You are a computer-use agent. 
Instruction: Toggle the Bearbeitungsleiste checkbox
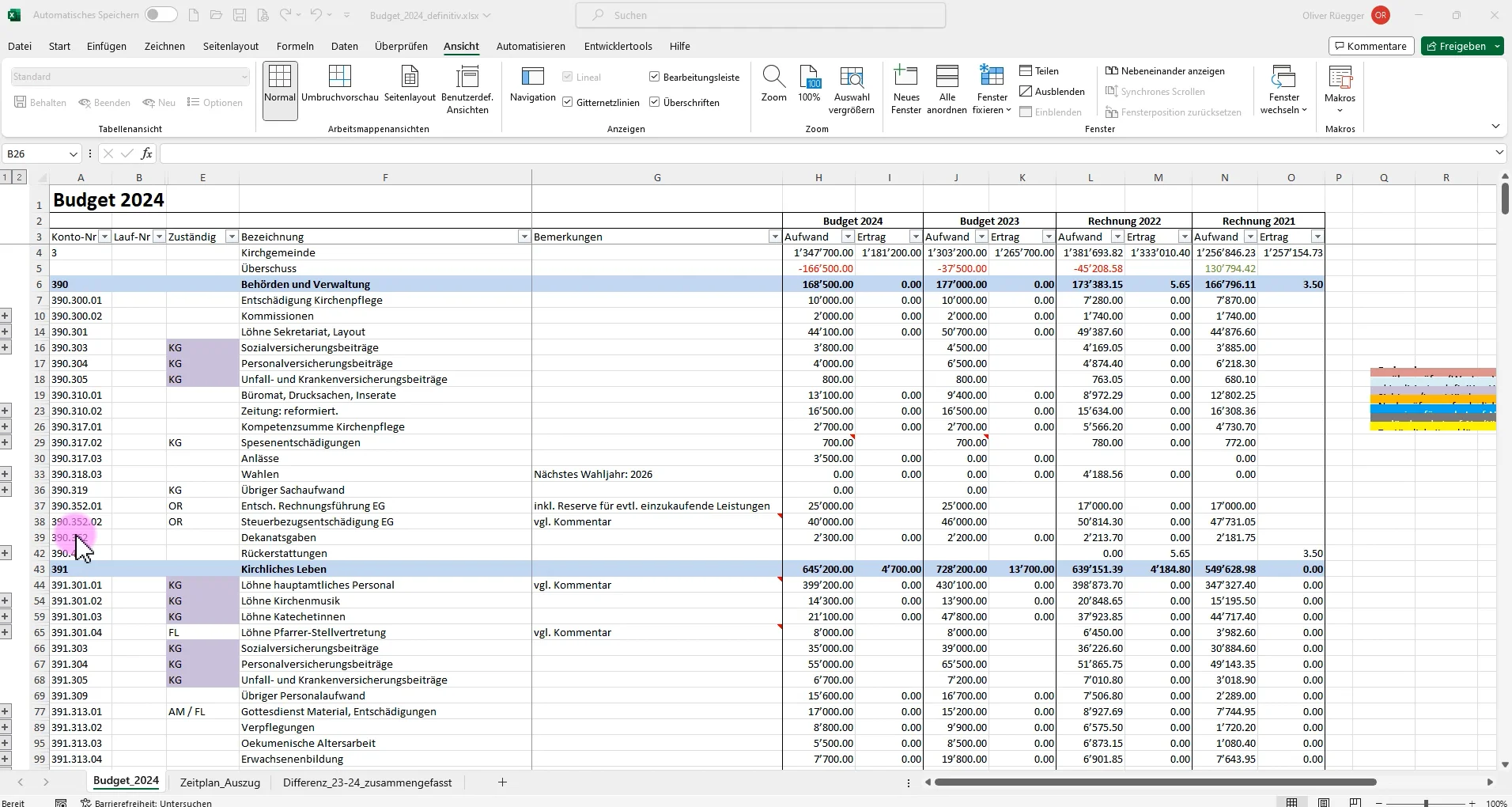coord(655,77)
